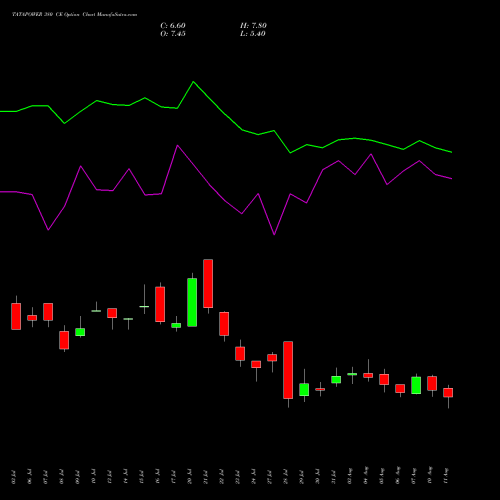Click the closing price 'C: 6.60'
500x500 pixels.
(x=173, y=26)
